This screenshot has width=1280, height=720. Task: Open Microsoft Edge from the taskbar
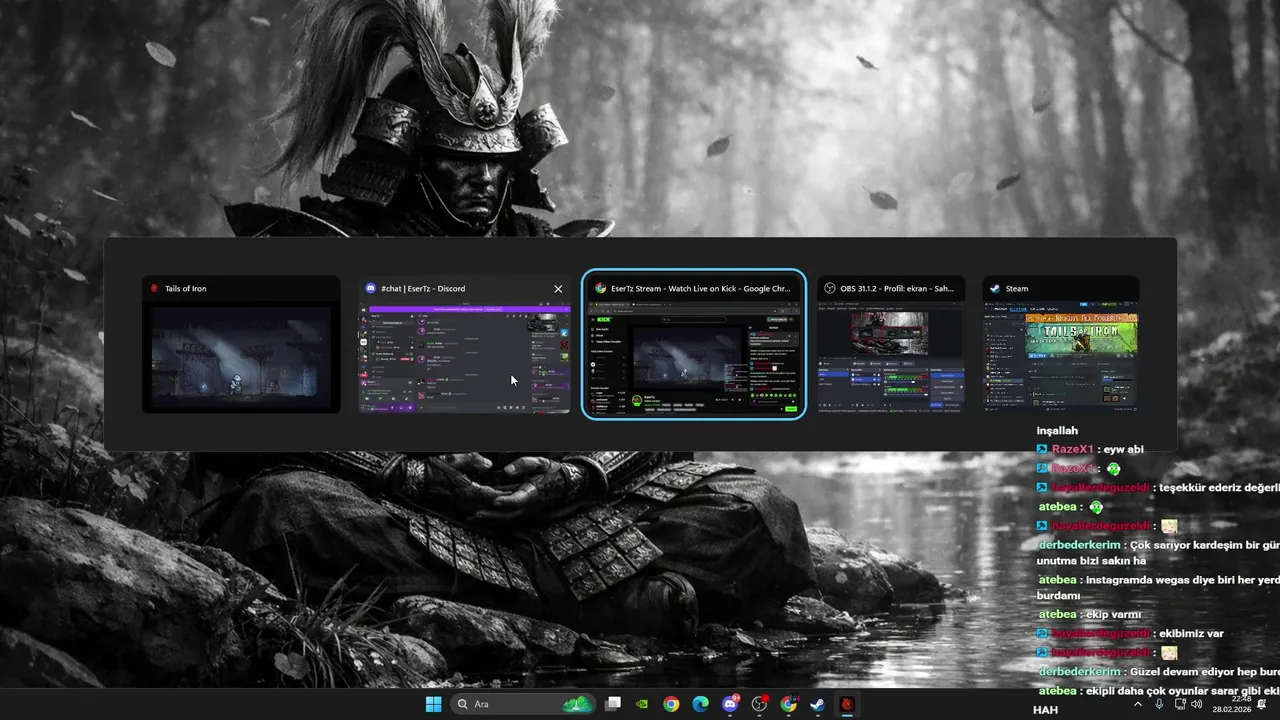coord(701,704)
